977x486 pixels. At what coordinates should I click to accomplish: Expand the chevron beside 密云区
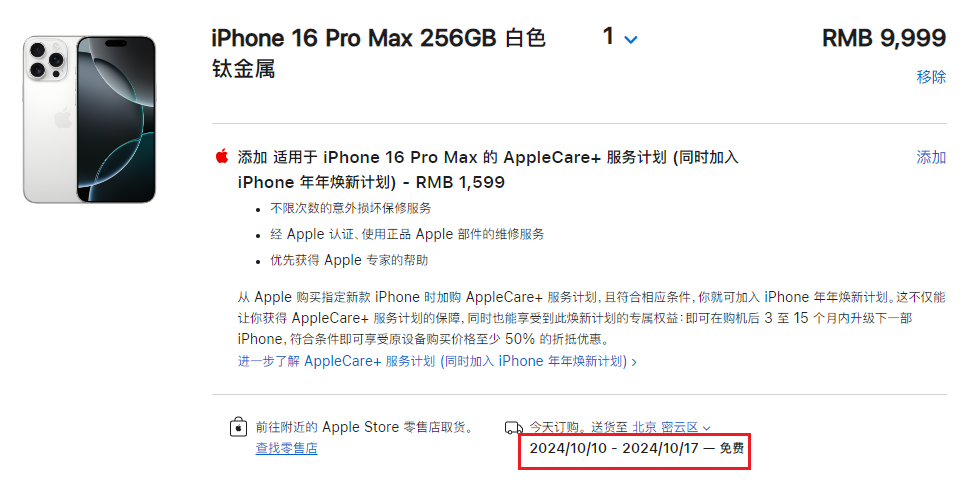click(x=706, y=428)
